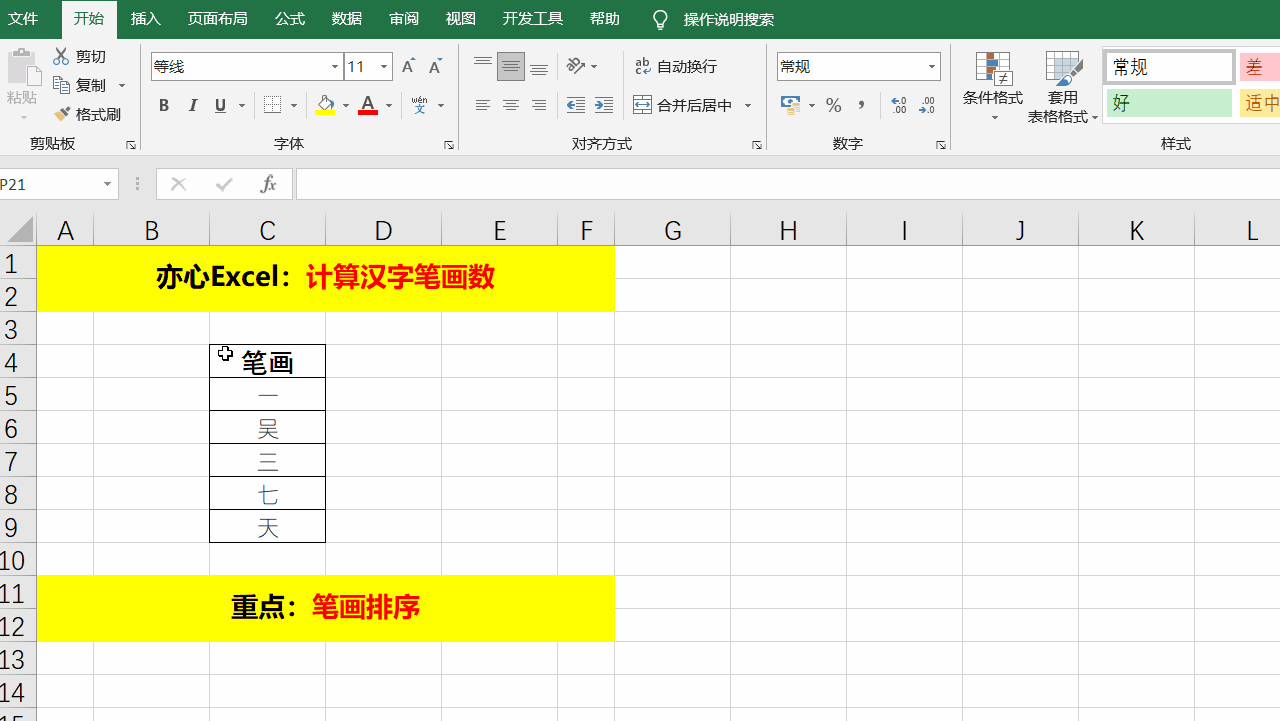Apply cell borders icon
This screenshot has width=1280, height=721.
272,106
